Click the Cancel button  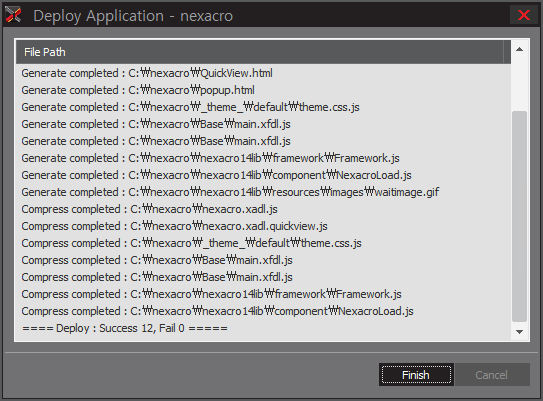click(x=492, y=375)
